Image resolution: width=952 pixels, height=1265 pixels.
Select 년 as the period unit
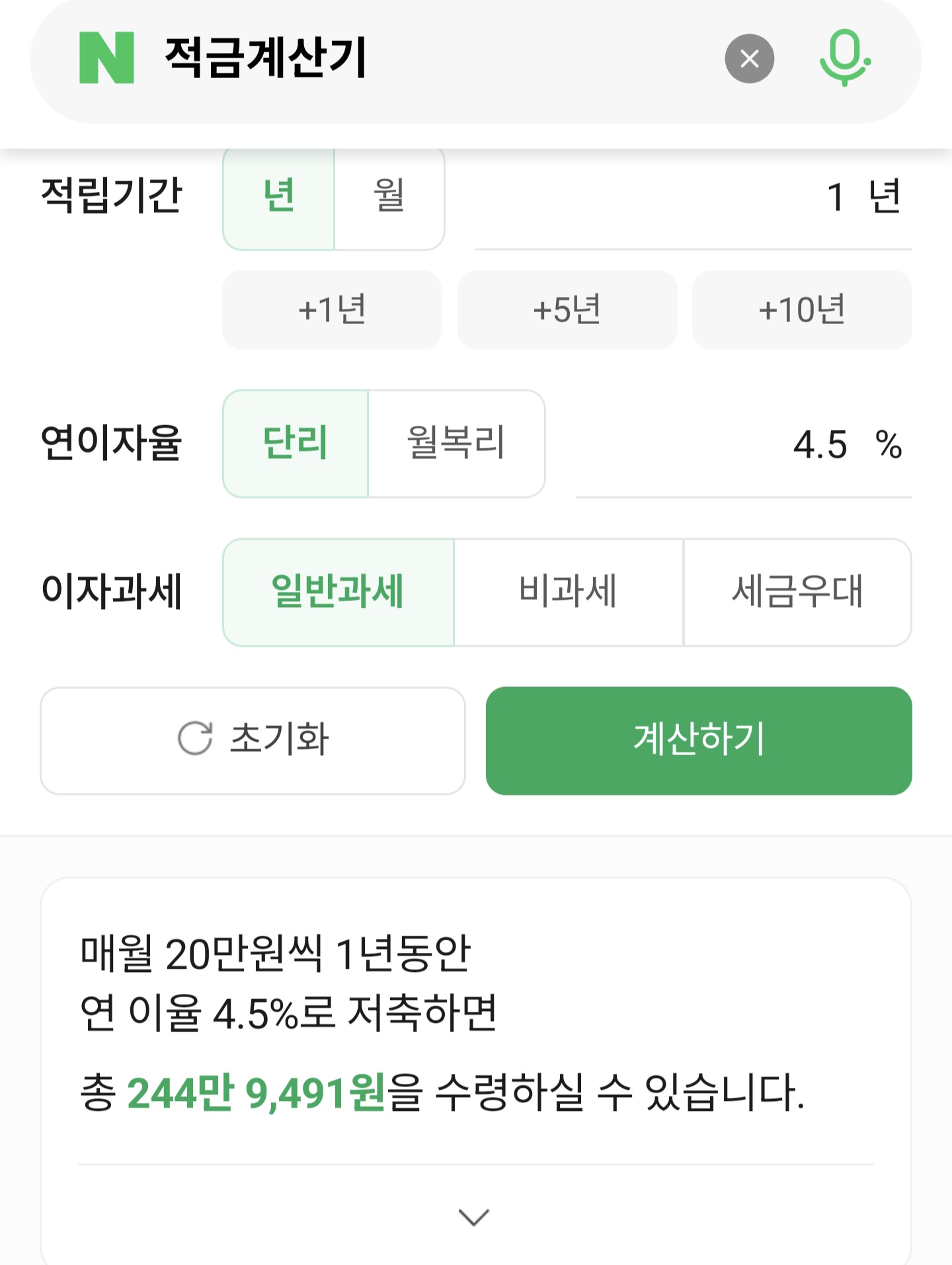pyautogui.click(x=279, y=196)
